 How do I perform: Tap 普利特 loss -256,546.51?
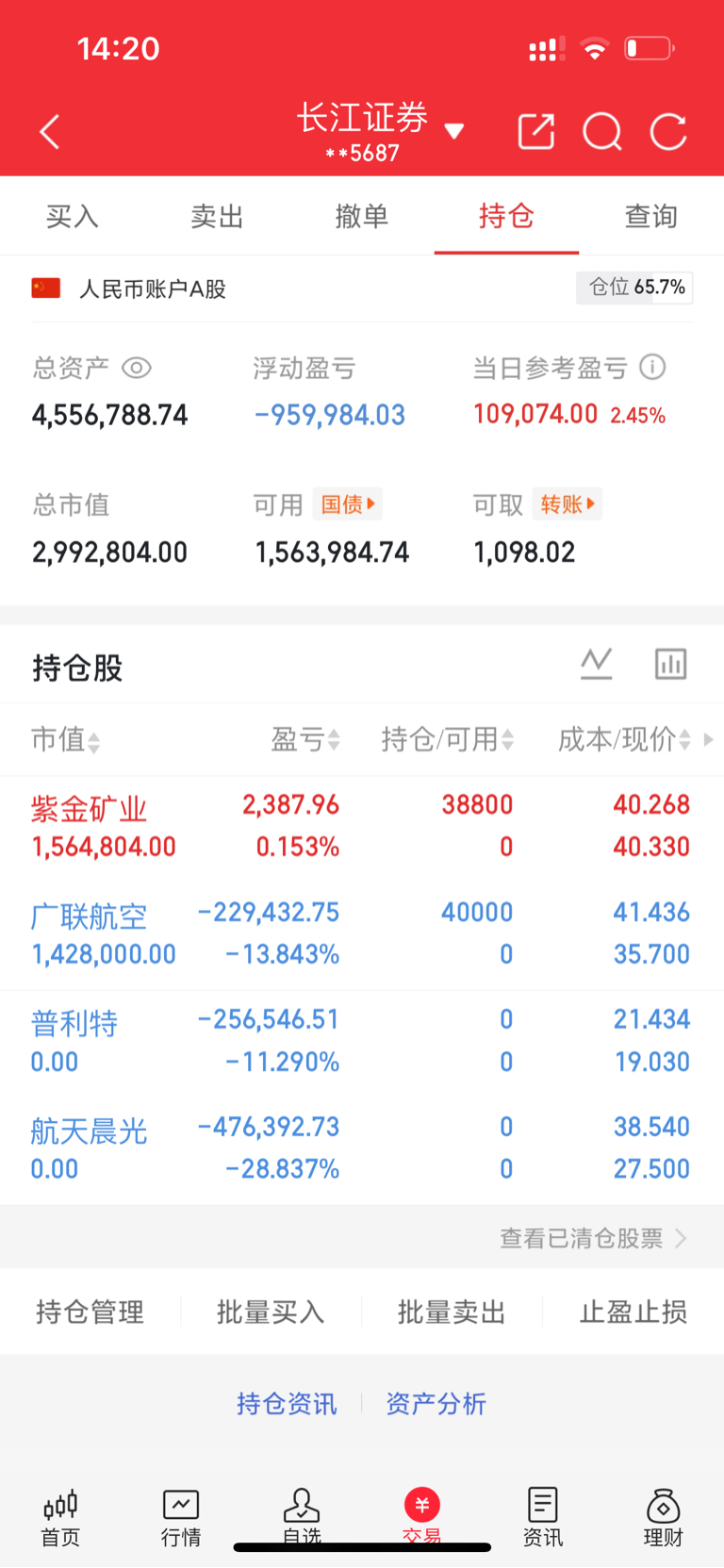[x=269, y=1019]
